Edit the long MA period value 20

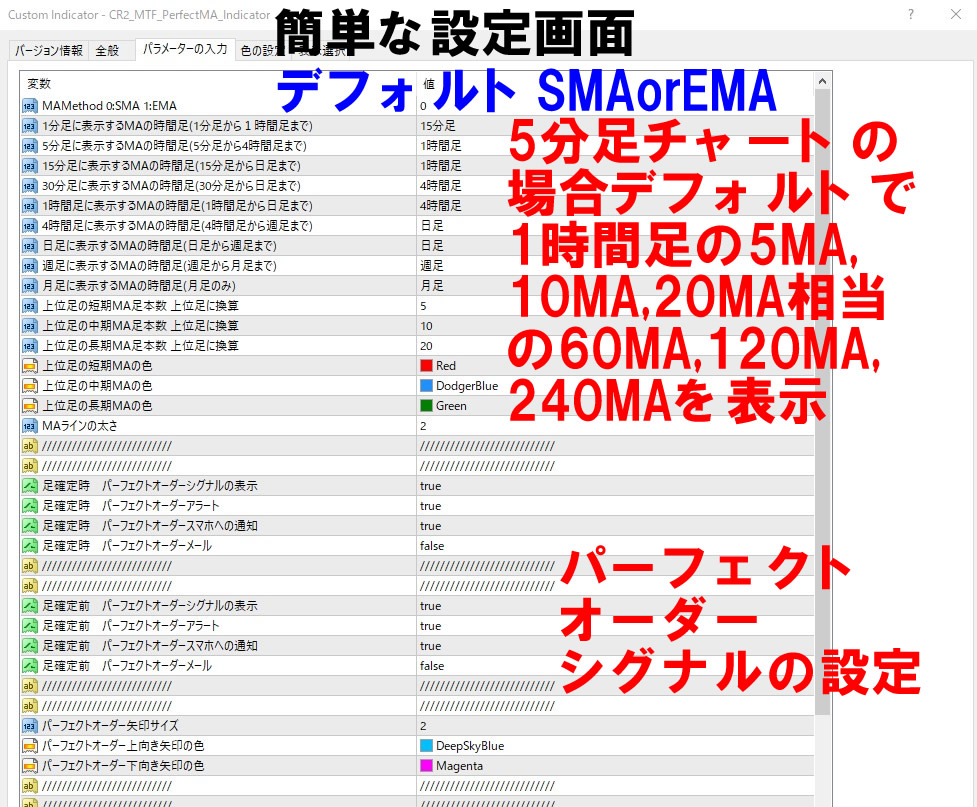615,346
